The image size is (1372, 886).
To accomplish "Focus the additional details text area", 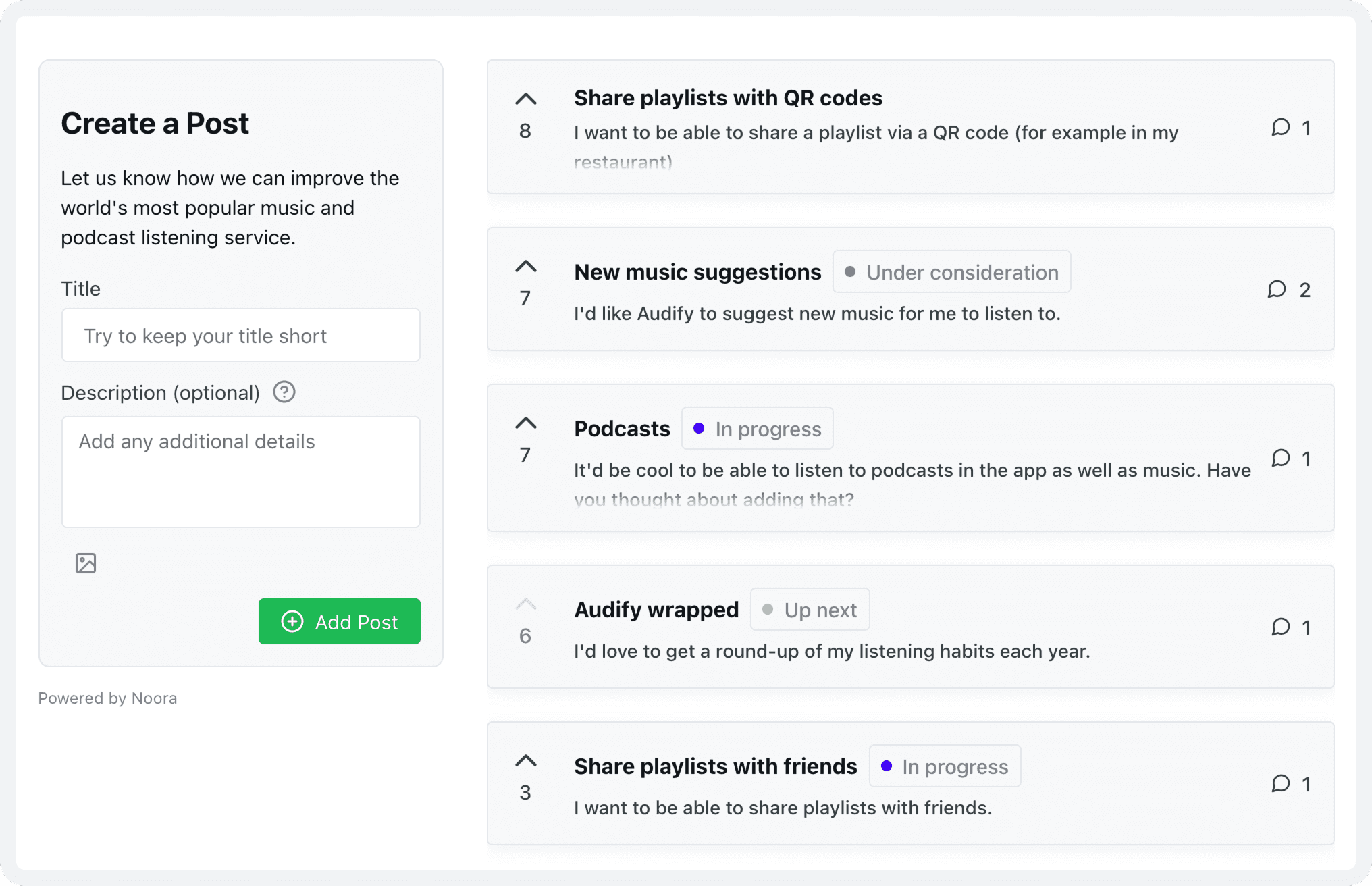I will pos(240,471).
